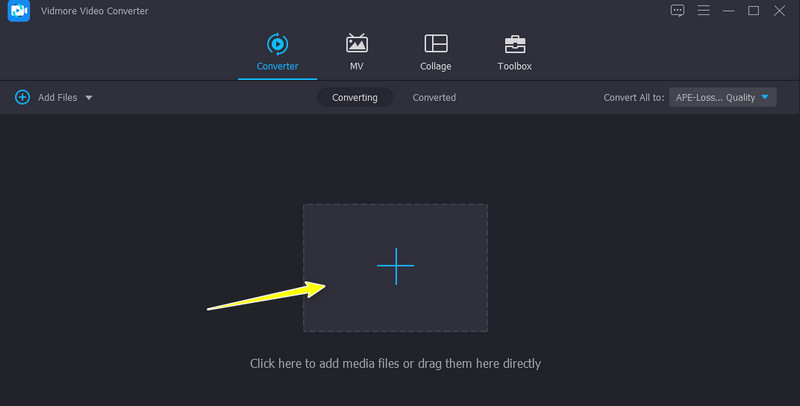Open the Toolbox briefcase icon

click(515, 44)
